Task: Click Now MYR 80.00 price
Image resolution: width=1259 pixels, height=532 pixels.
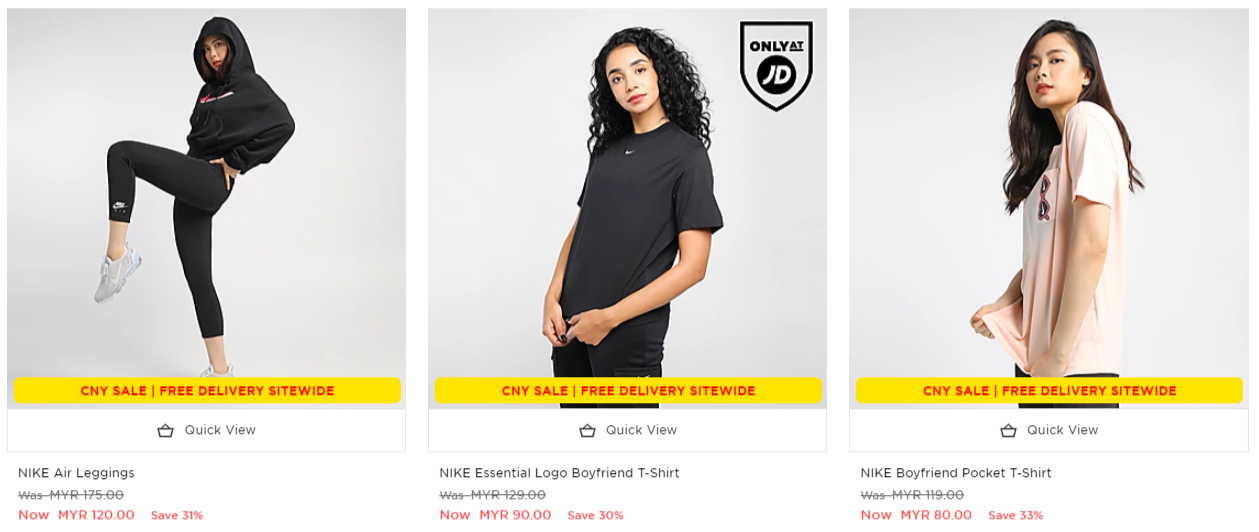Action: 916,515
